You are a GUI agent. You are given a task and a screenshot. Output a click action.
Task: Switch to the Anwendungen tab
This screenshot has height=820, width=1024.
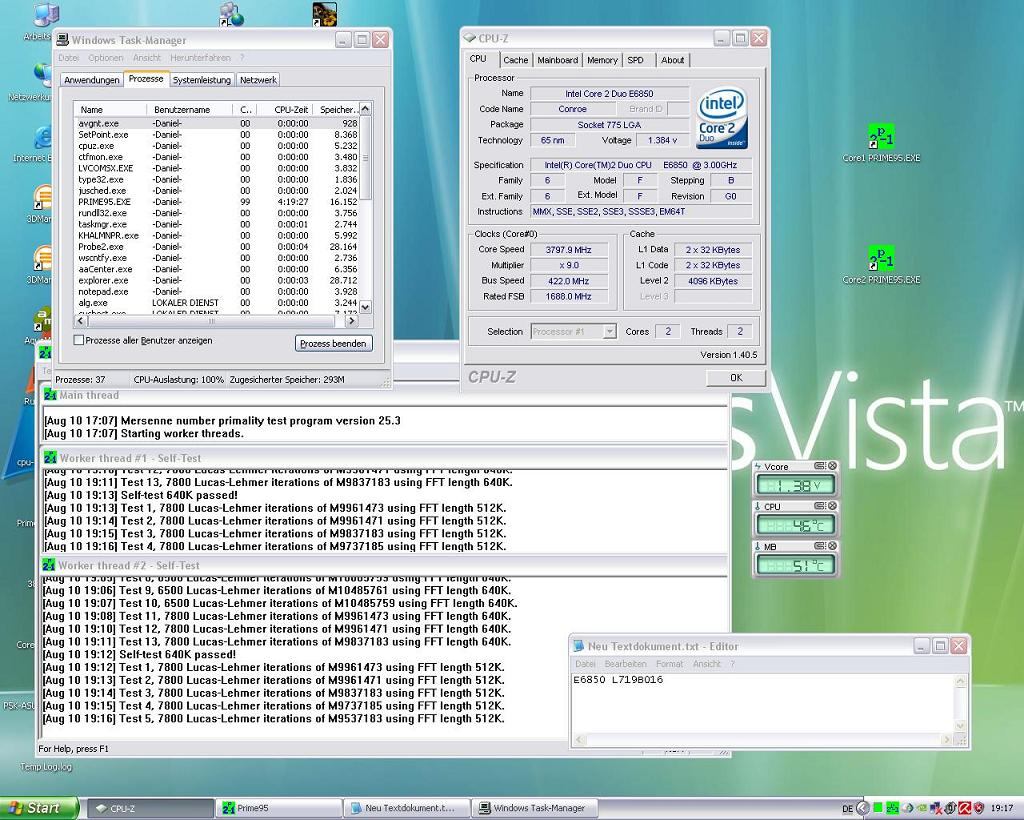[91, 80]
